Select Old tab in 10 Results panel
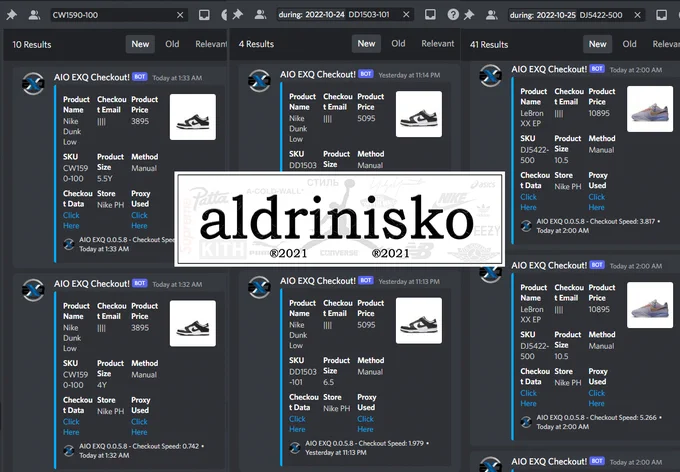680x472 pixels. point(172,44)
